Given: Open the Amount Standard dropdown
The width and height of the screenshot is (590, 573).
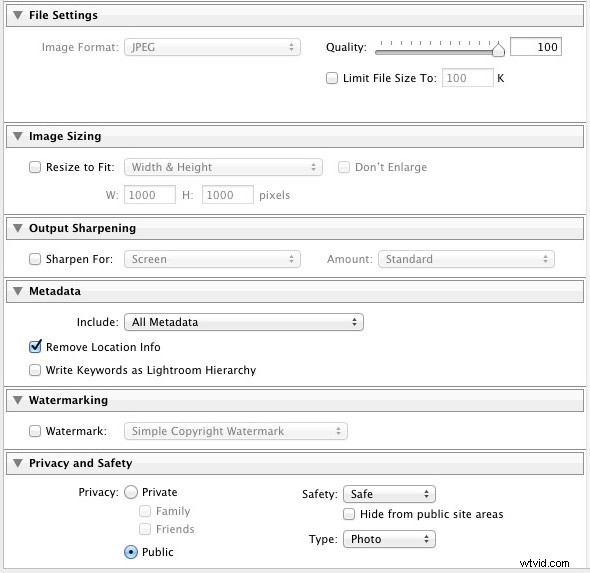Looking at the screenshot, I should click(x=466, y=259).
